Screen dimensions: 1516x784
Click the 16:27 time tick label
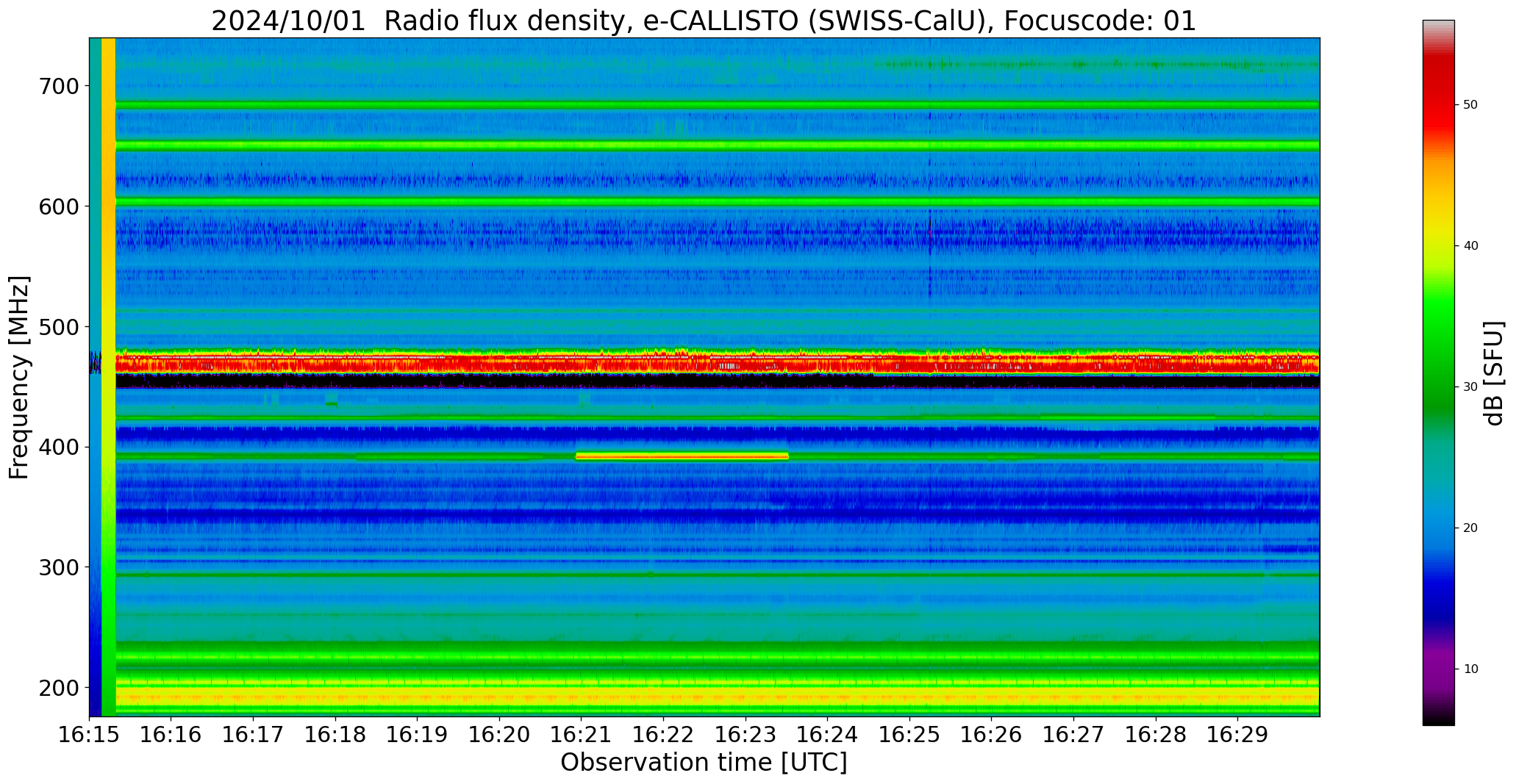click(1074, 735)
